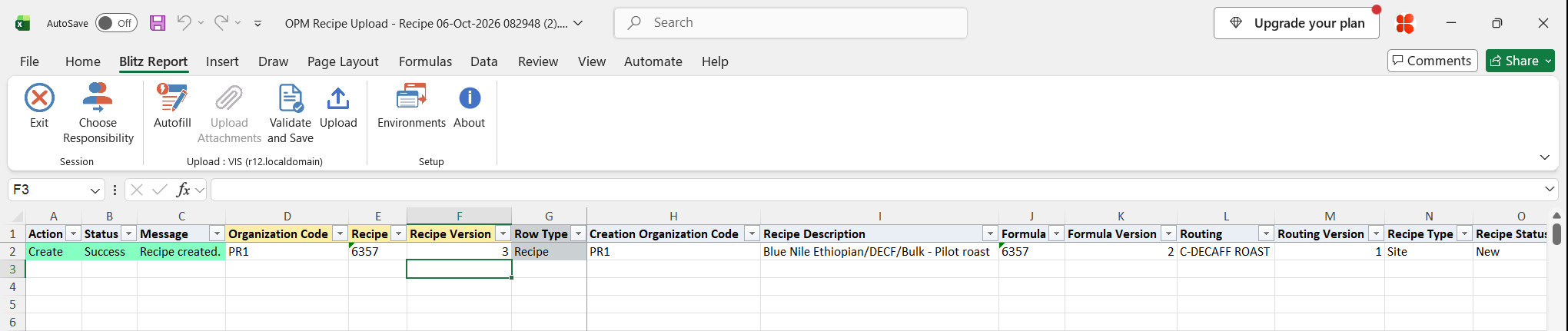
Task: Click the Share button
Action: click(x=1520, y=61)
